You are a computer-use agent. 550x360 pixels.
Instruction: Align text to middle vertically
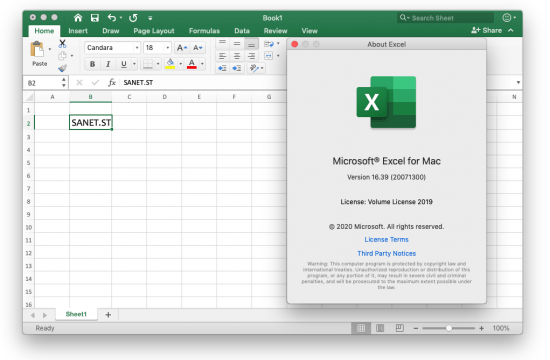237,44
